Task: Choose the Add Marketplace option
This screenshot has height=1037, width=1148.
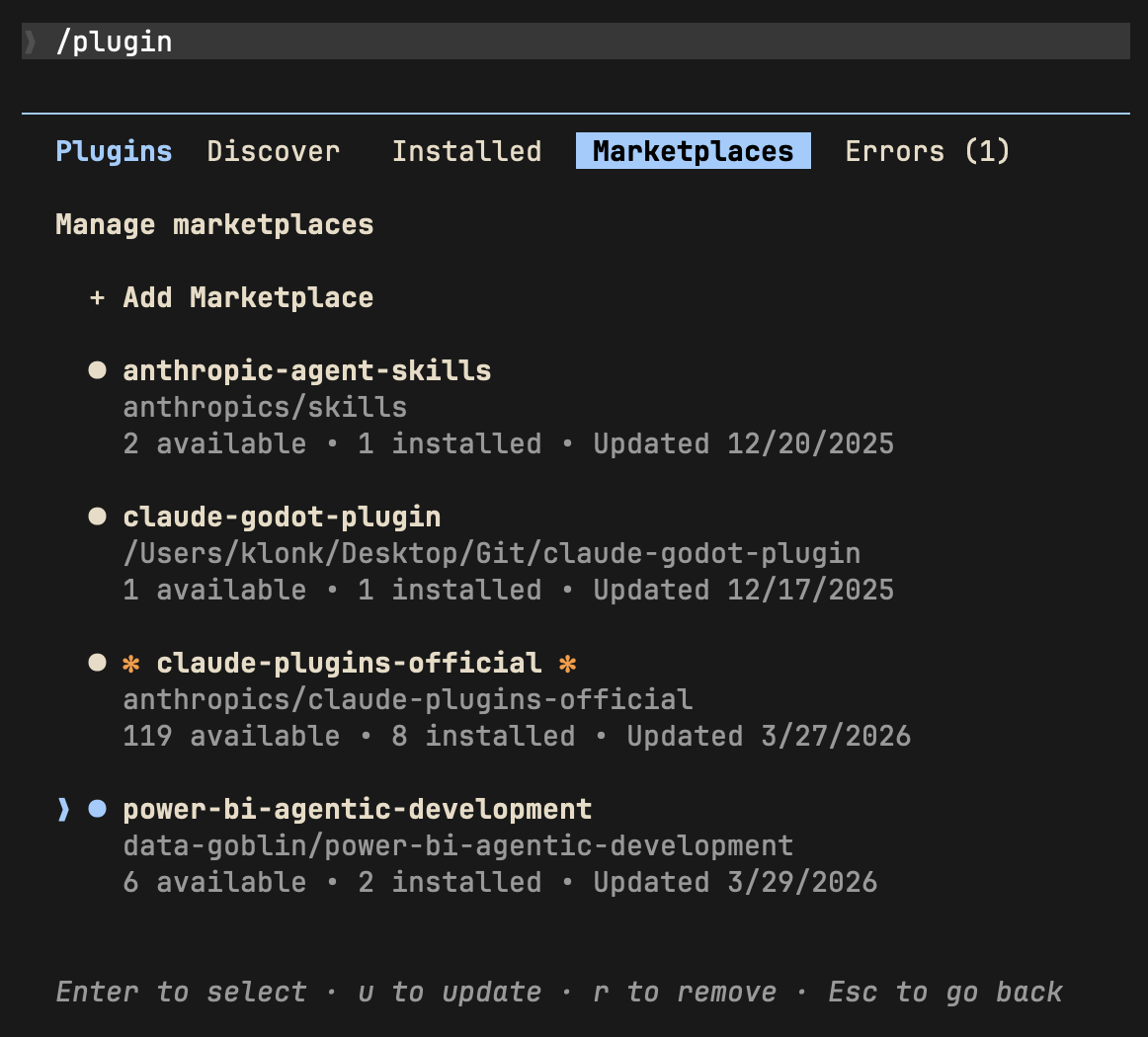Action: pyautogui.click(x=248, y=298)
